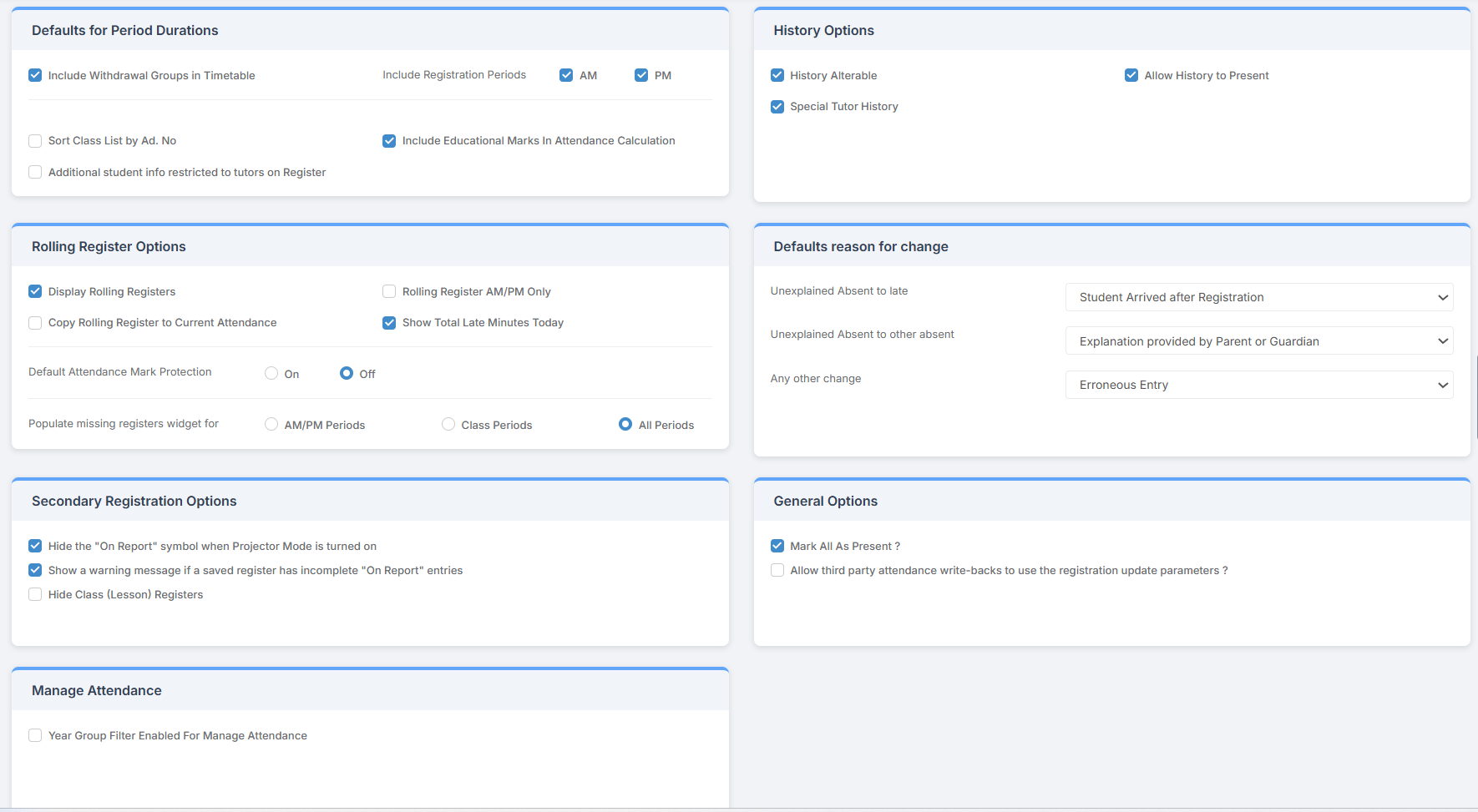Disable the PM registration periods checkbox

pos(640,74)
